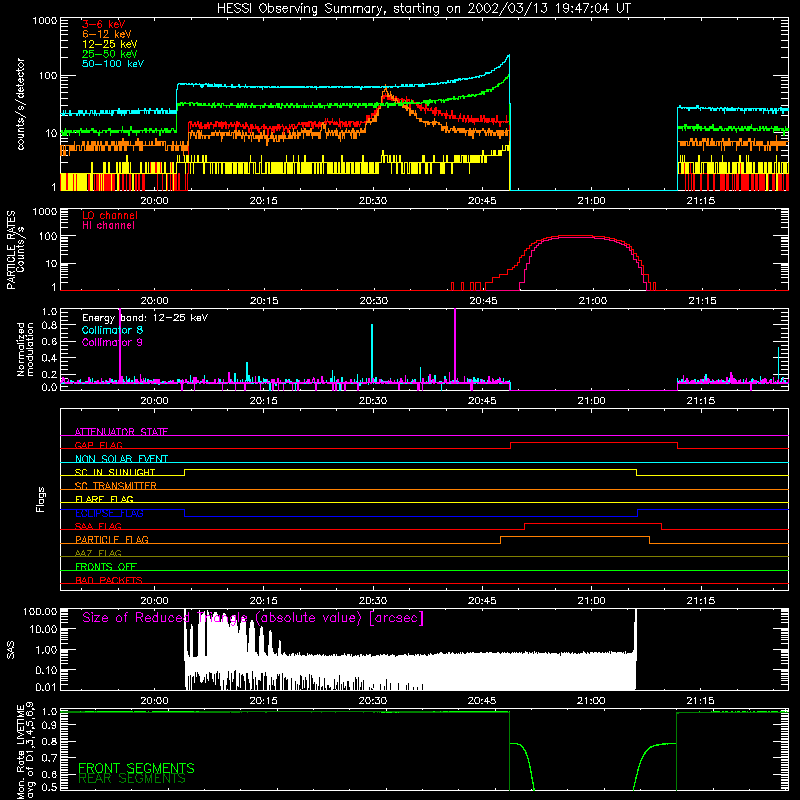
Task: Click the particle rate plateau near 21:00
Action: tap(574, 236)
